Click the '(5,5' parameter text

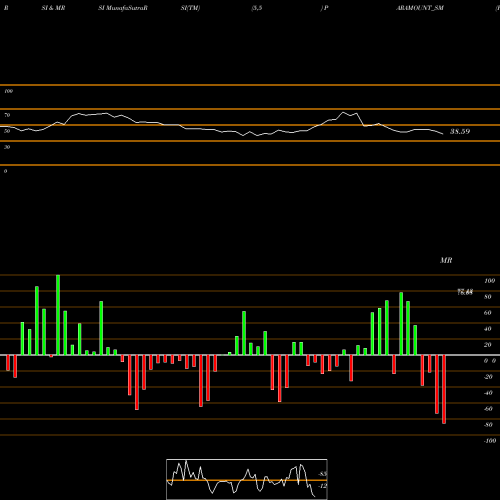(x=257, y=8)
